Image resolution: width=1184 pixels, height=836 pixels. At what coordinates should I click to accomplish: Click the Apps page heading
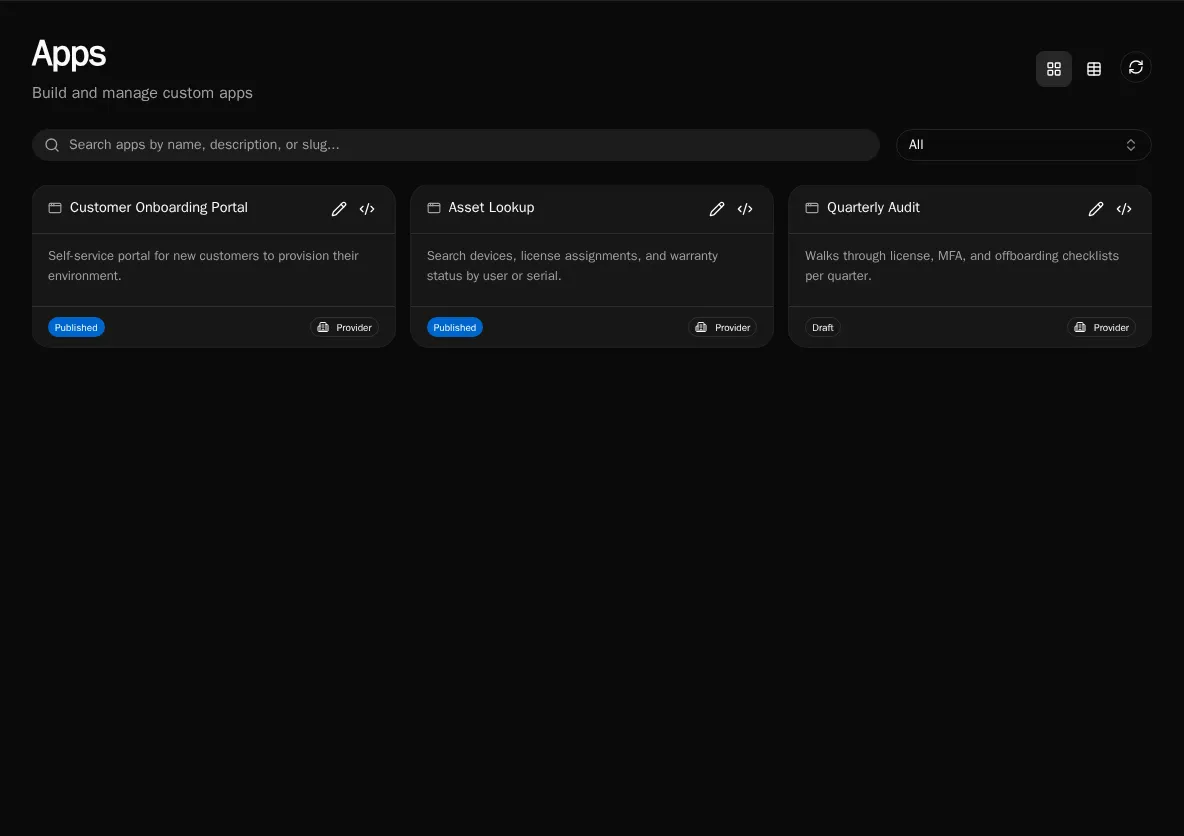click(x=69, y=54)
